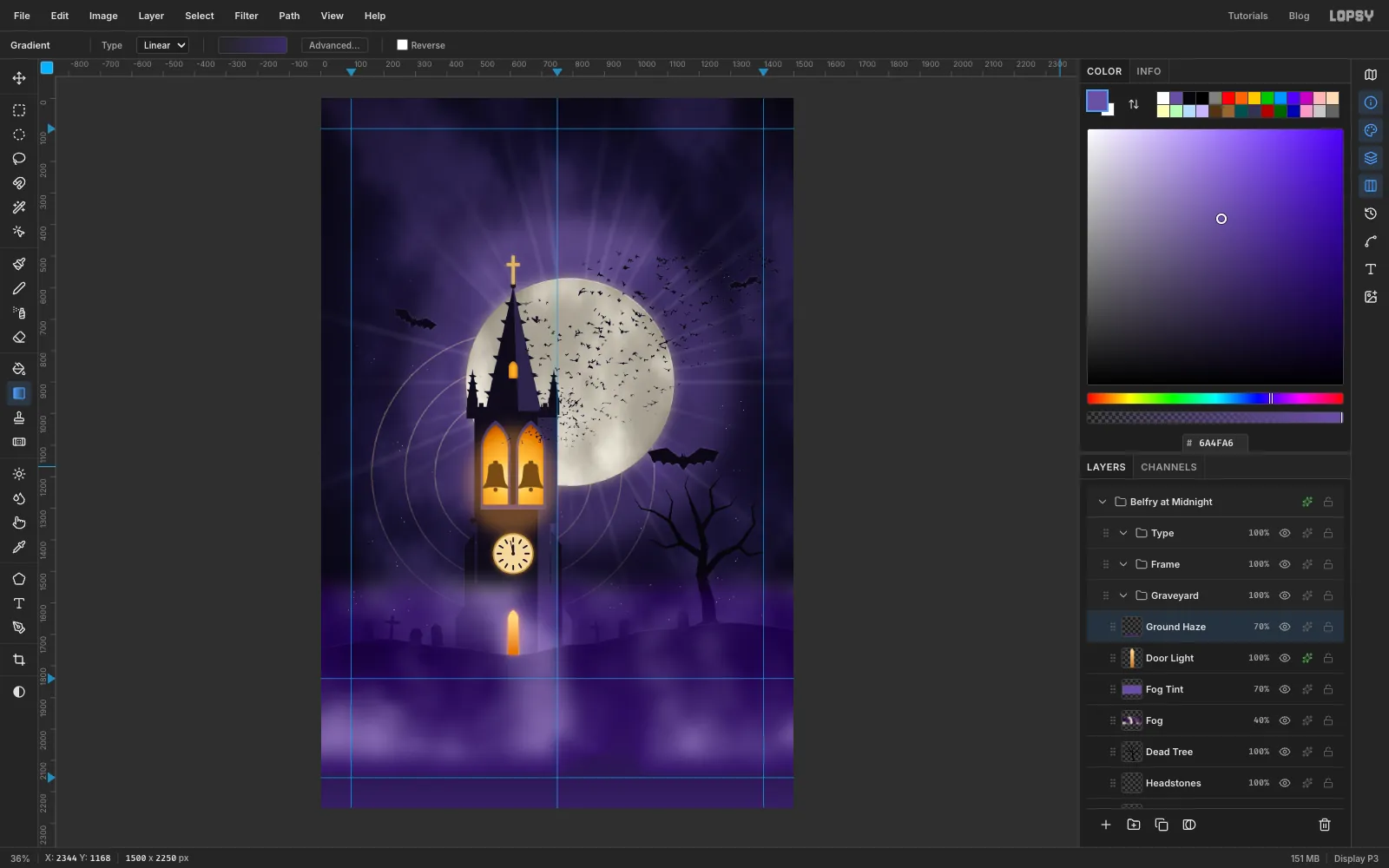The height and width of the screenshot is (868, 1389).
Task: Select the Paint Bucket tool
Action: click(18, 369)
